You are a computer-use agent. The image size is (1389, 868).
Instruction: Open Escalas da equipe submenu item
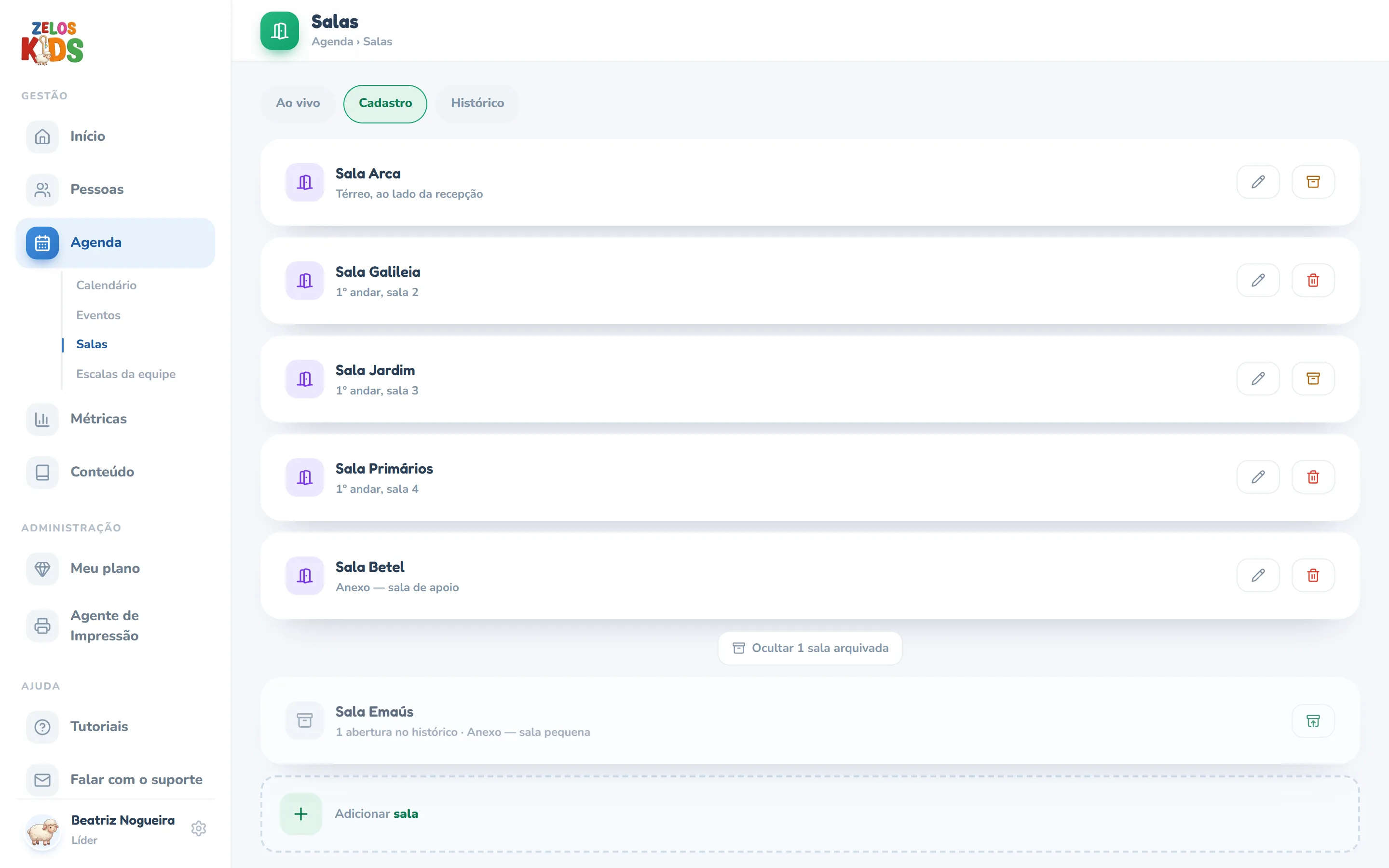click(x=126, y=374)
